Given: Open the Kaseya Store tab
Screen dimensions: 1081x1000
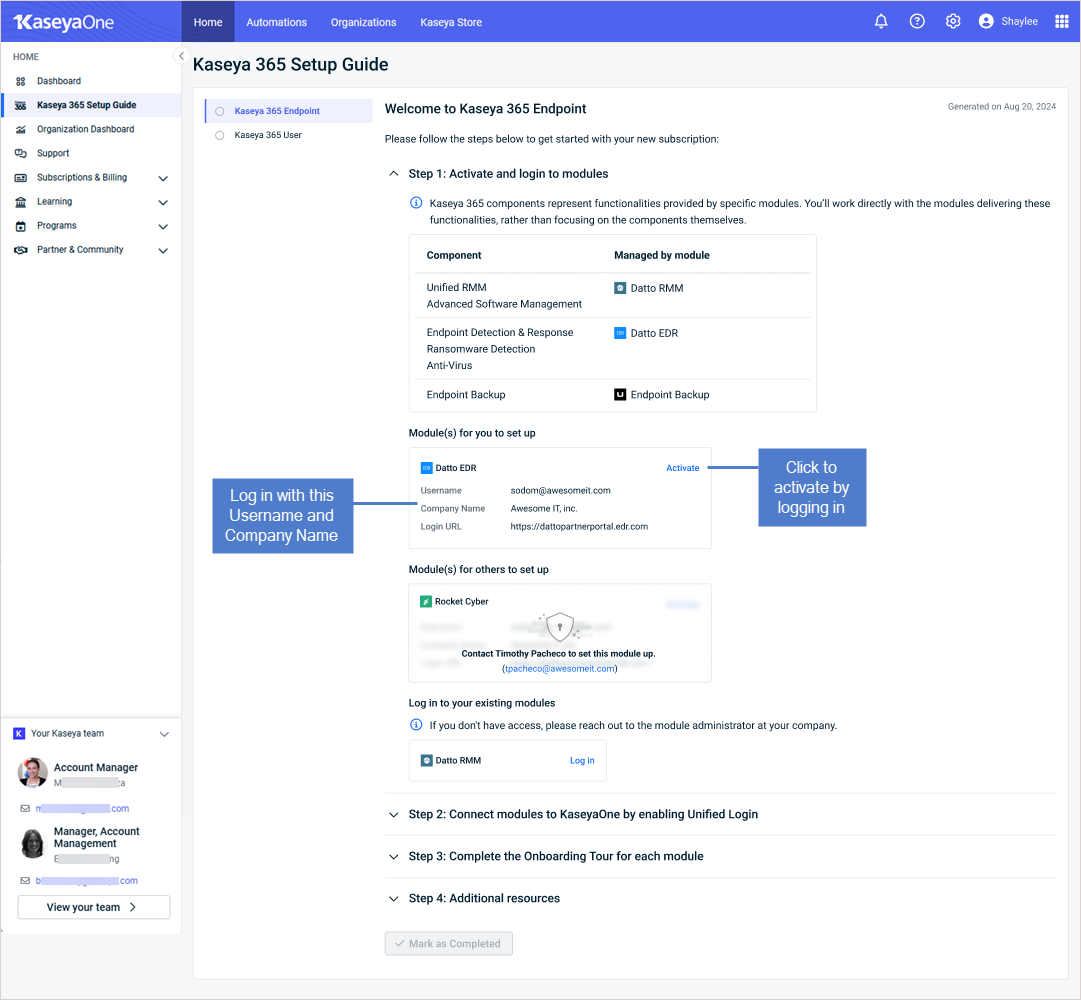Looking at the screenshot, I should pyautogui.click(x=451, y=22).
